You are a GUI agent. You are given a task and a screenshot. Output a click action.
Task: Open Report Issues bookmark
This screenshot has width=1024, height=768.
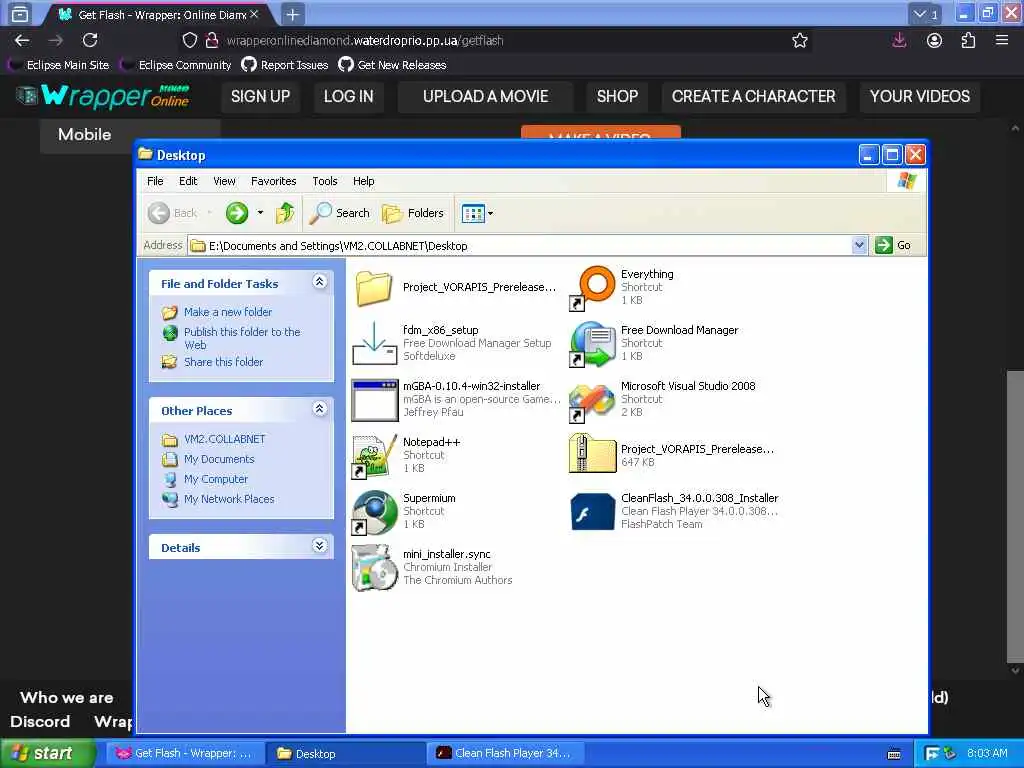(x=285, y=65)
